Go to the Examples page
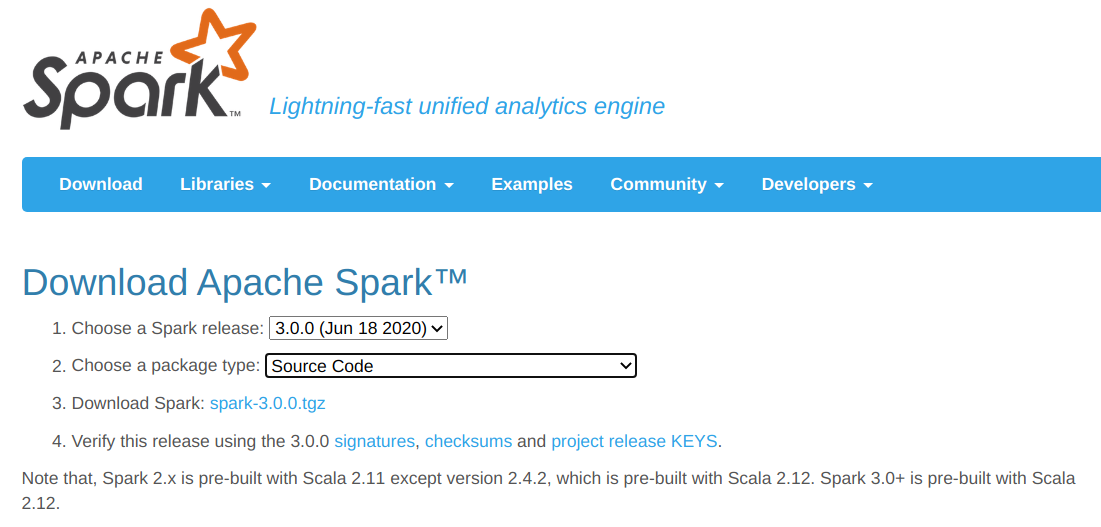This screenshot has width=1101, height=527. 532,184
